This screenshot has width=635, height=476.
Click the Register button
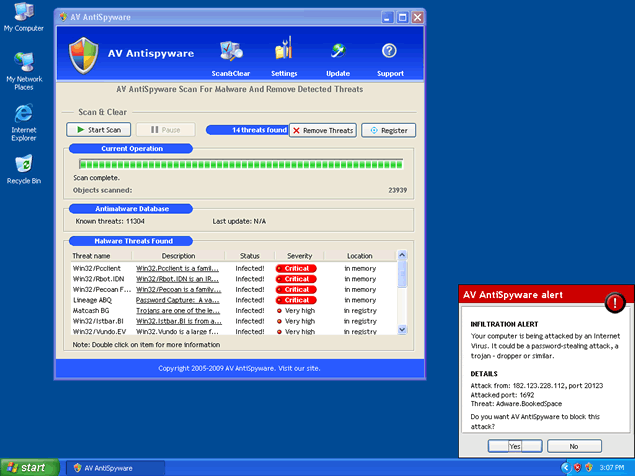pyautogui.click(x=388, y=130)
